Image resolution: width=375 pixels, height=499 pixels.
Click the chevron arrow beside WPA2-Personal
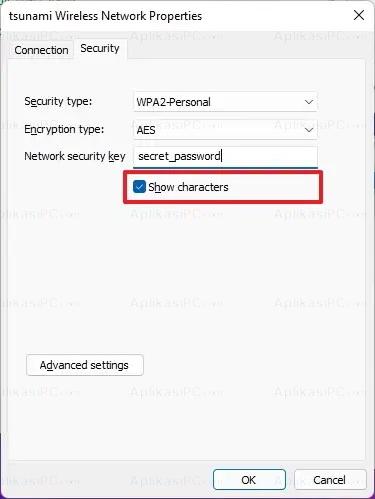pyautogui.click(x=309, y=102)
